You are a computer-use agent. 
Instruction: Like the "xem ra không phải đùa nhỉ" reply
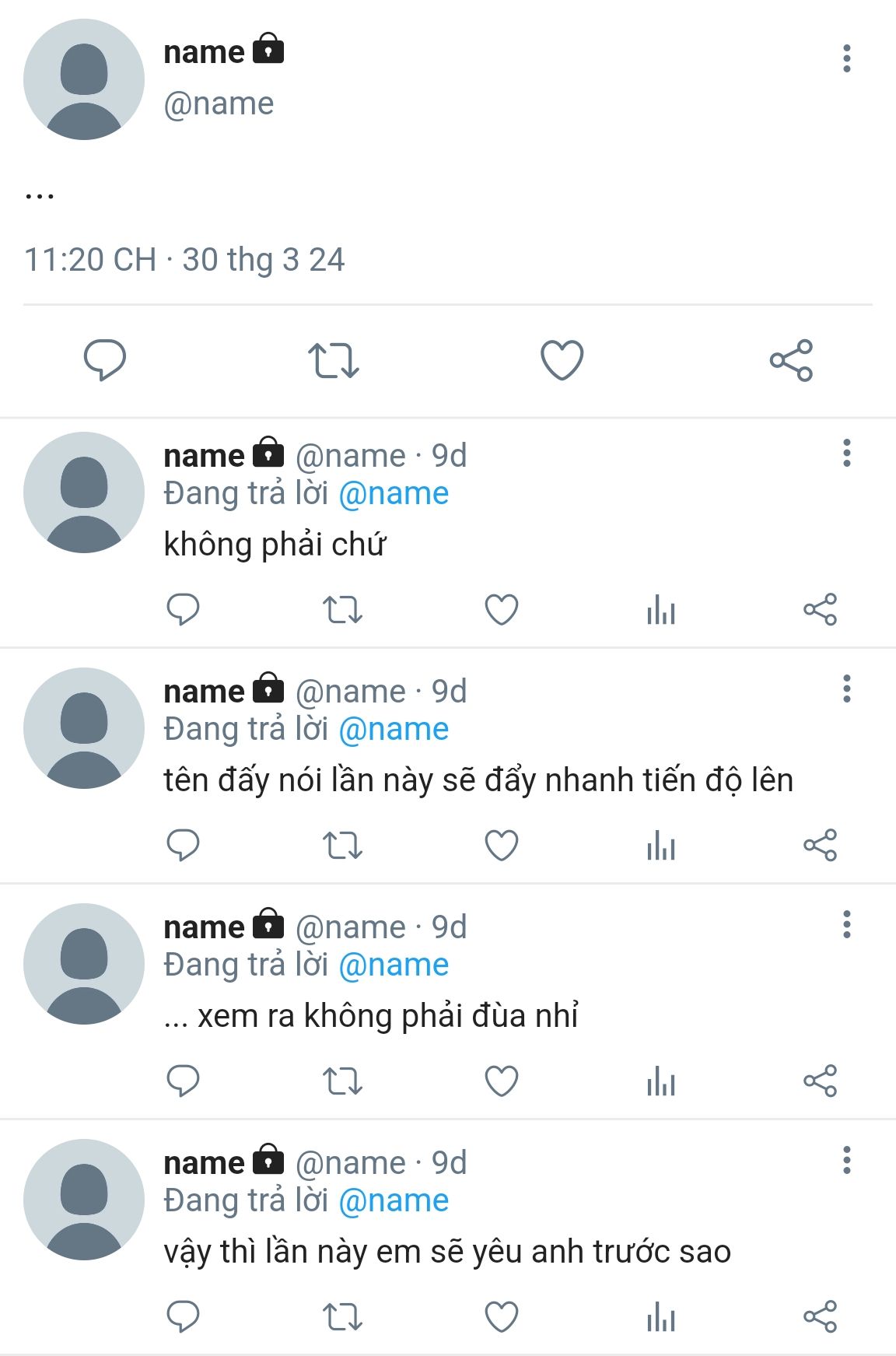tap(501, 1081)
